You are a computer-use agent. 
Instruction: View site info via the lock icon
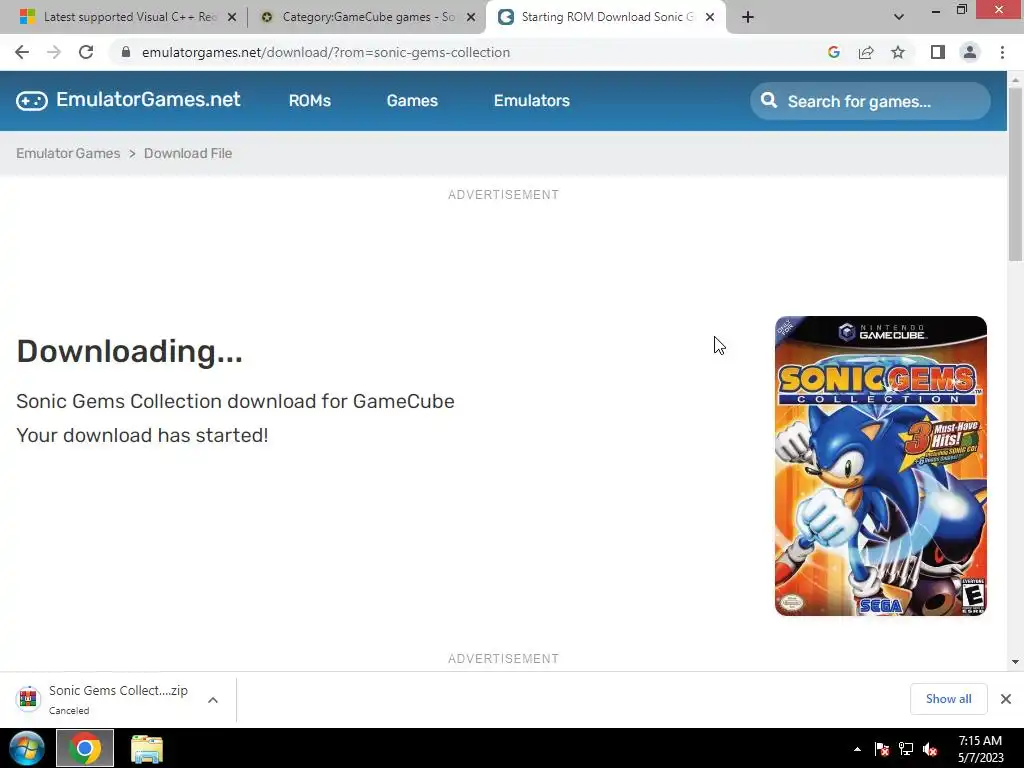pyautogui.click(x=126, y=52)
